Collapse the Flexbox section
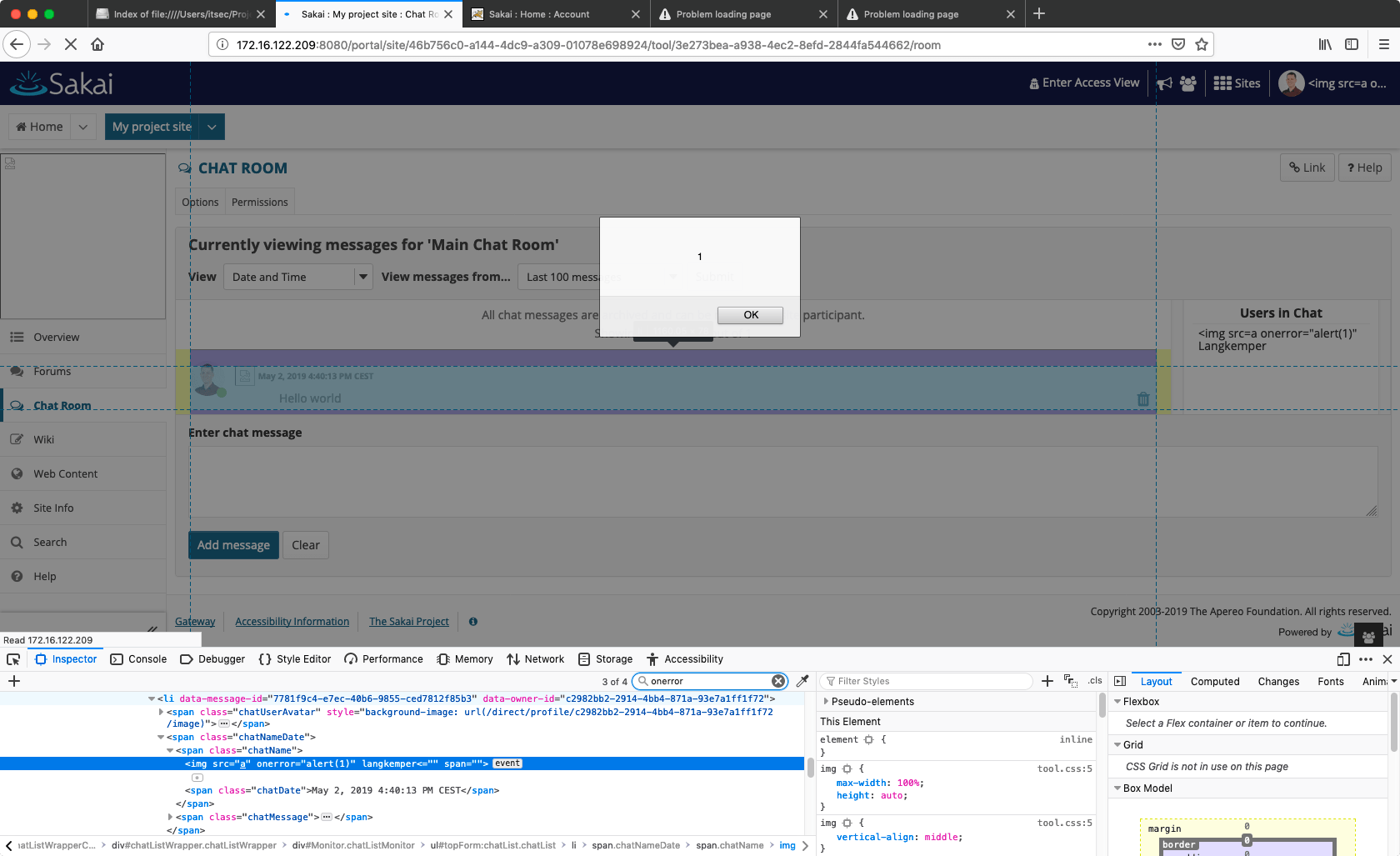Viewport: 1400px width, 856px height. point(1117,702)
